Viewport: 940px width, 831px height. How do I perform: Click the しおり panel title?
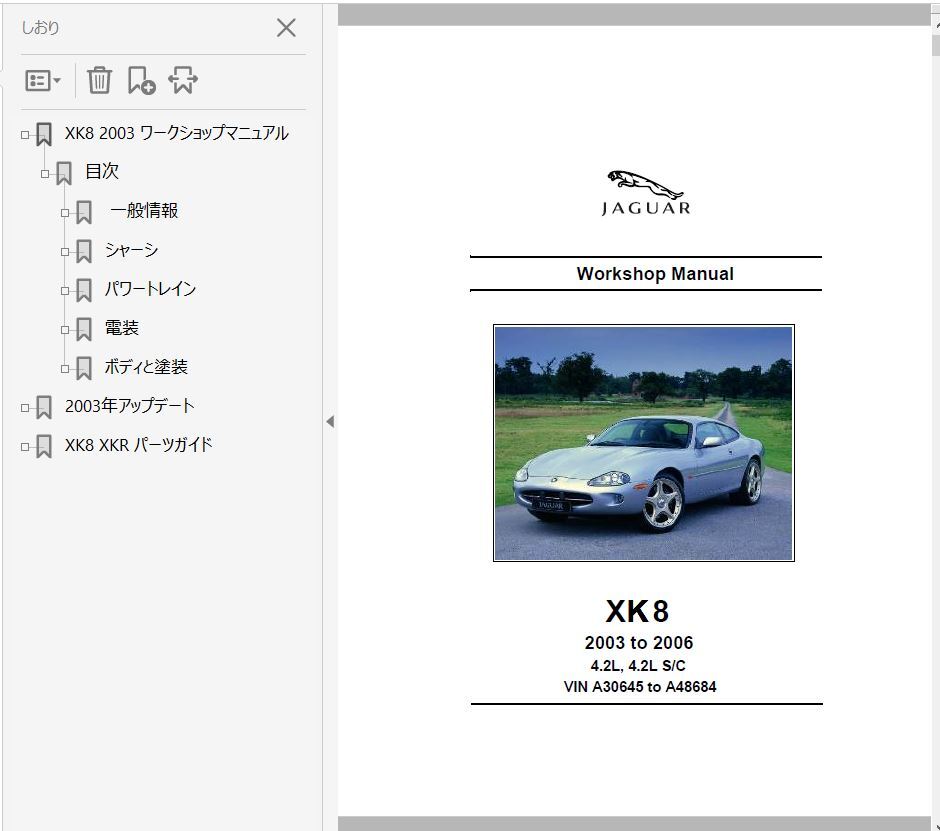[x=40, y=28]
